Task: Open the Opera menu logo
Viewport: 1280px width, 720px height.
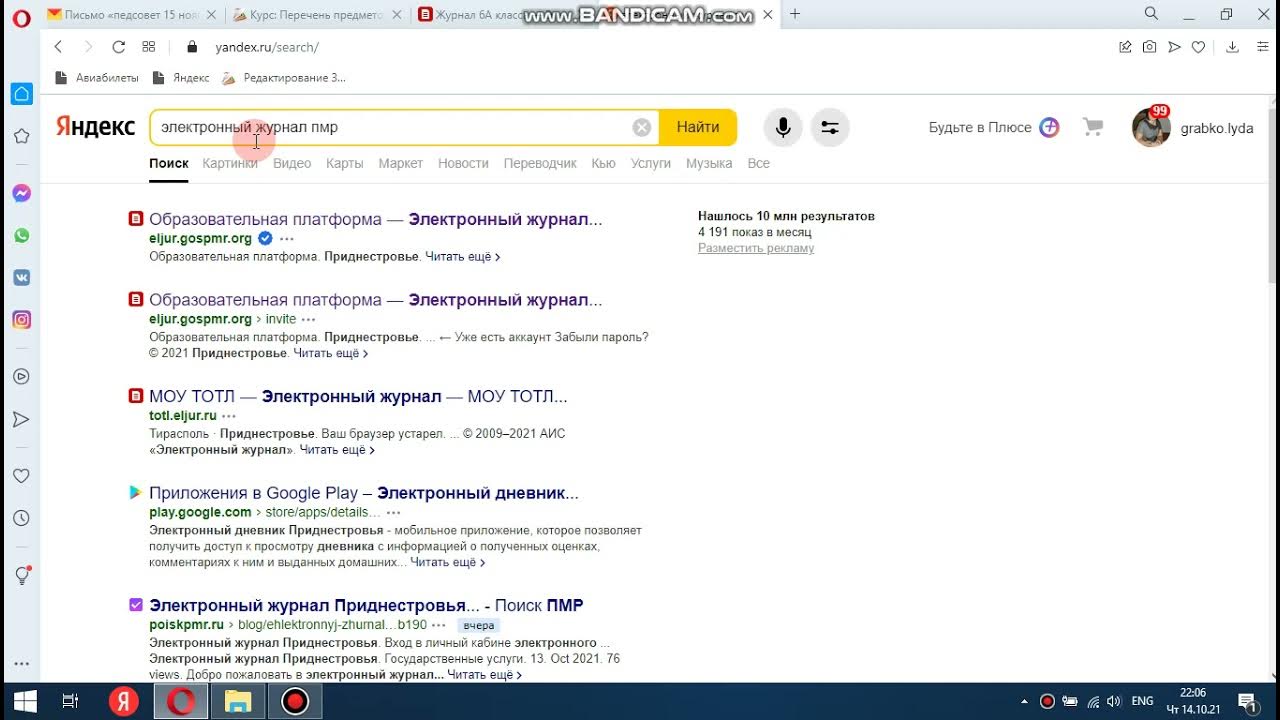Action: (21, 17)
